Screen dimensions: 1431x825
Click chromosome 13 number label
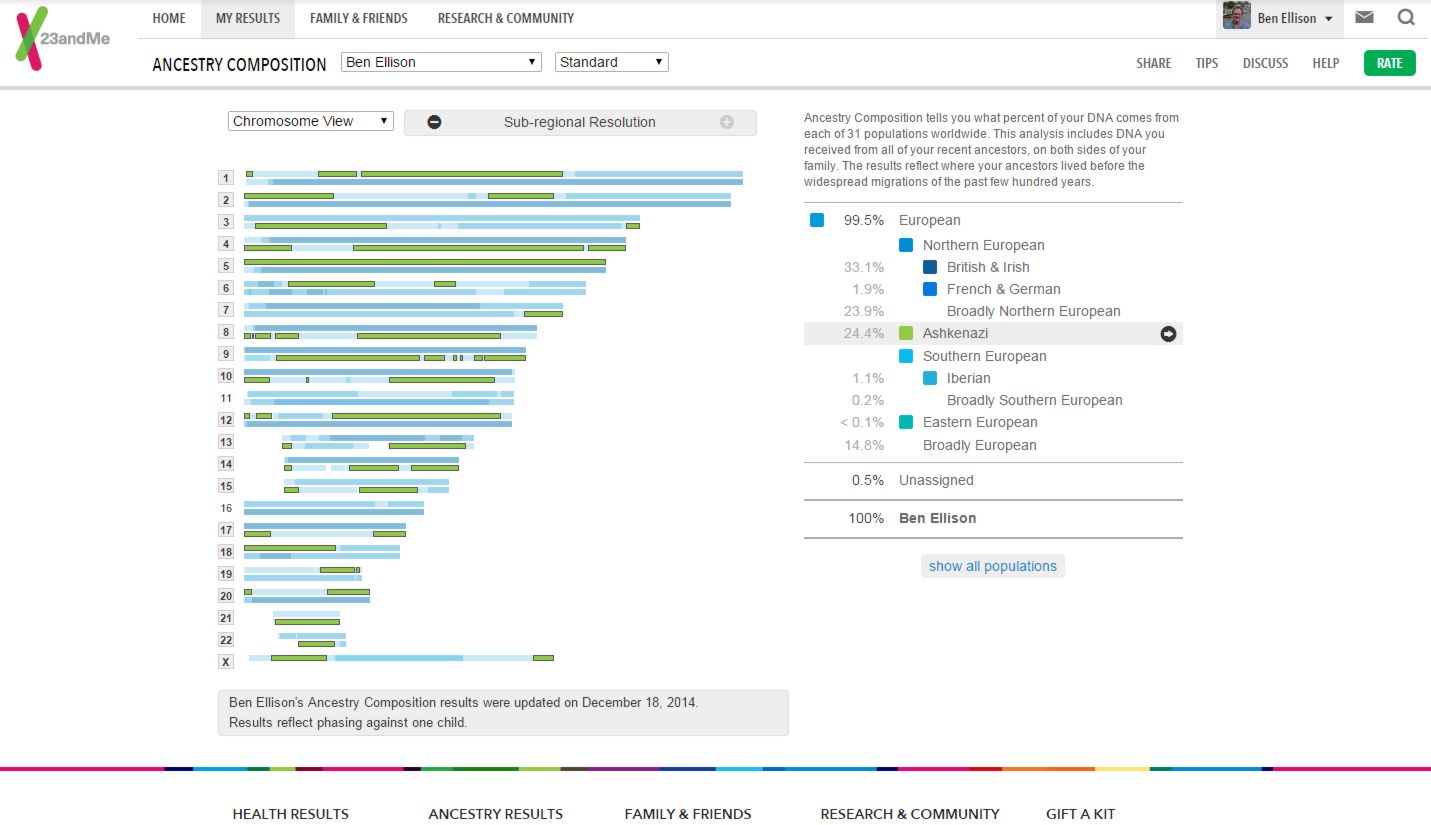(226, 442)
